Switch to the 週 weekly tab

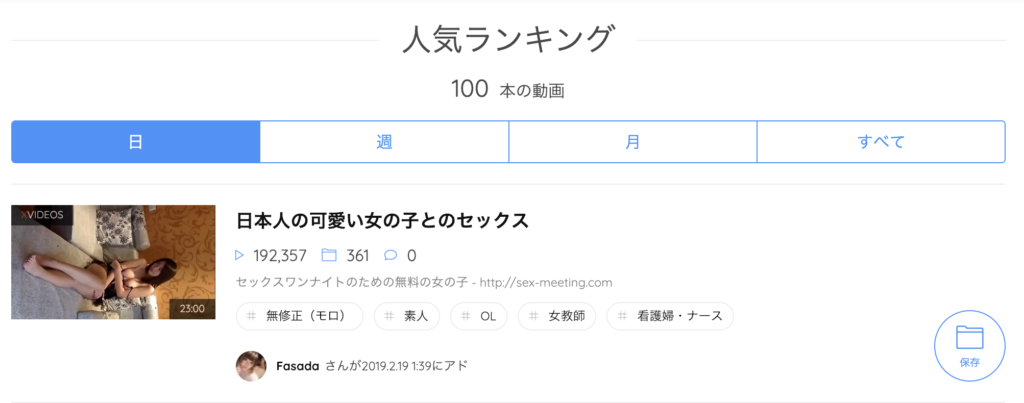click(384, 142)
